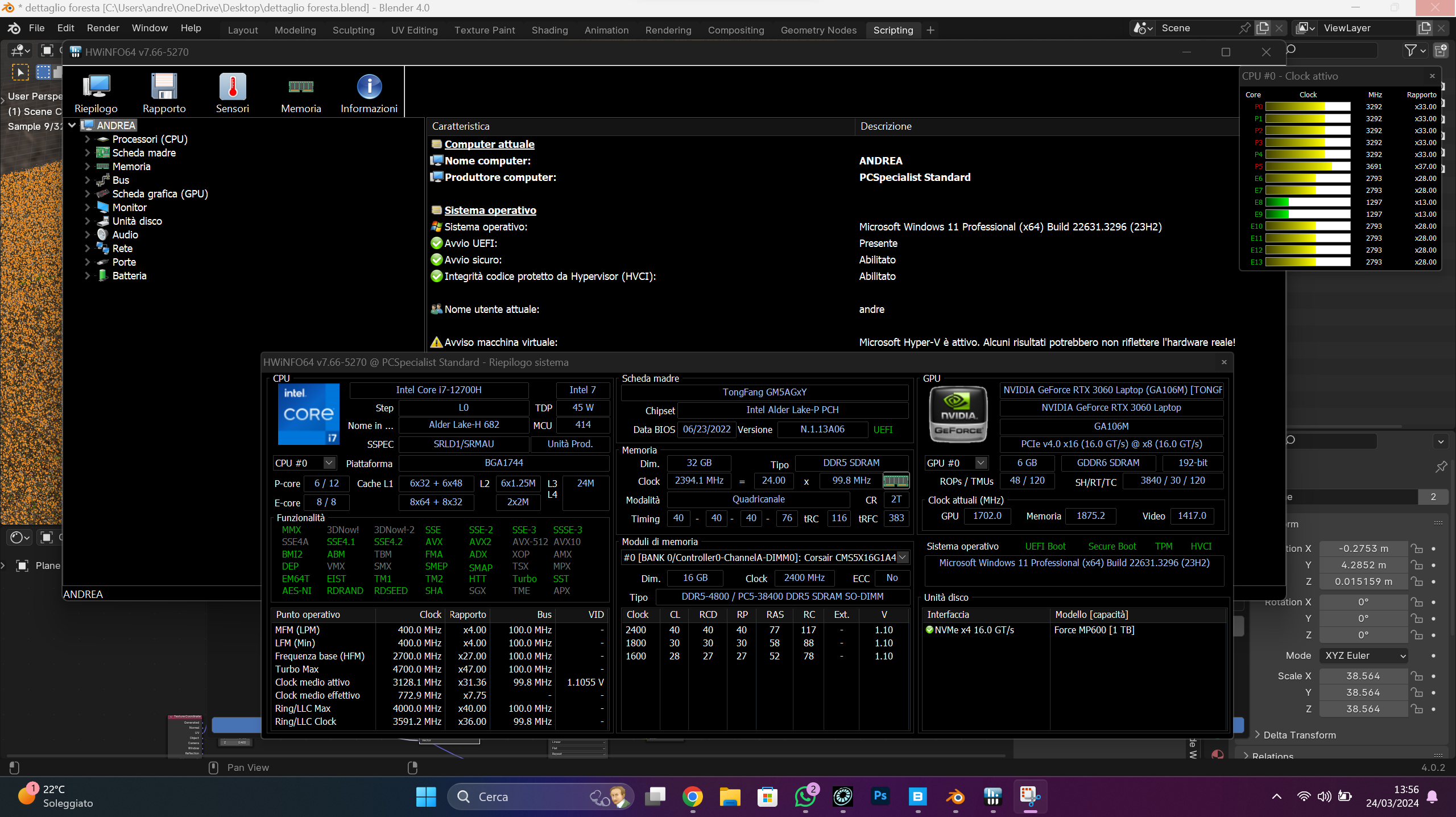
Task: Click the Location X value field
Action: pyautogui.click(x=1363, y=548)
